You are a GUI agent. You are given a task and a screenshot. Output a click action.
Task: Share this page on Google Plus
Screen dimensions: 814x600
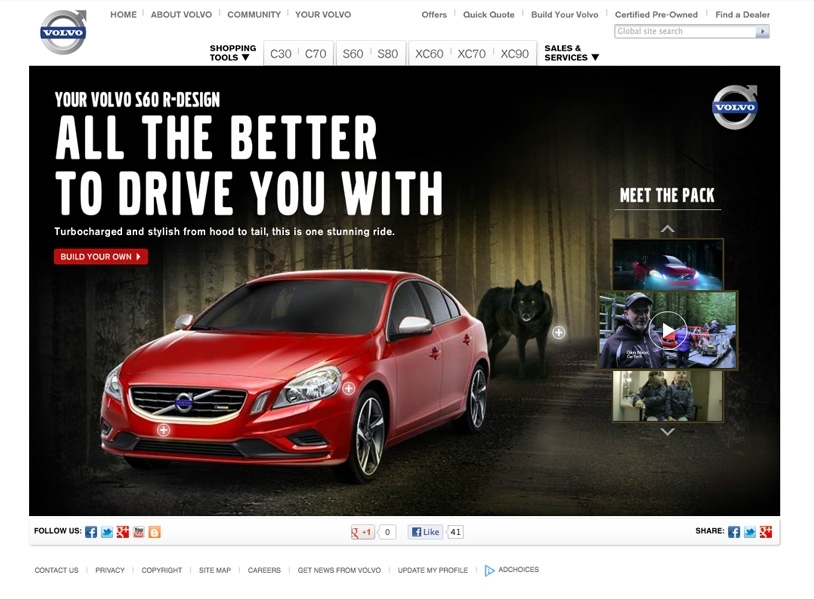point(766,531)
